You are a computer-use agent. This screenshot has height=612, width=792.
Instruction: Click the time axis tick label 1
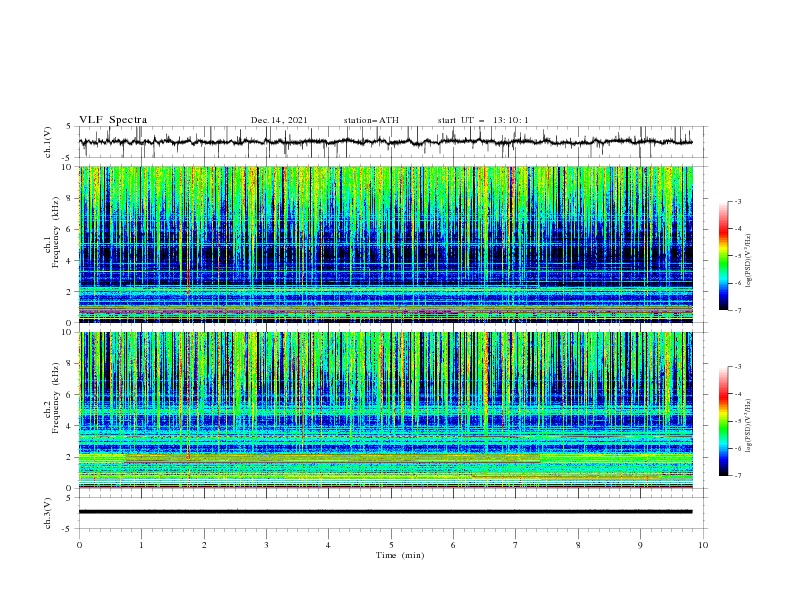click(142, 545)
